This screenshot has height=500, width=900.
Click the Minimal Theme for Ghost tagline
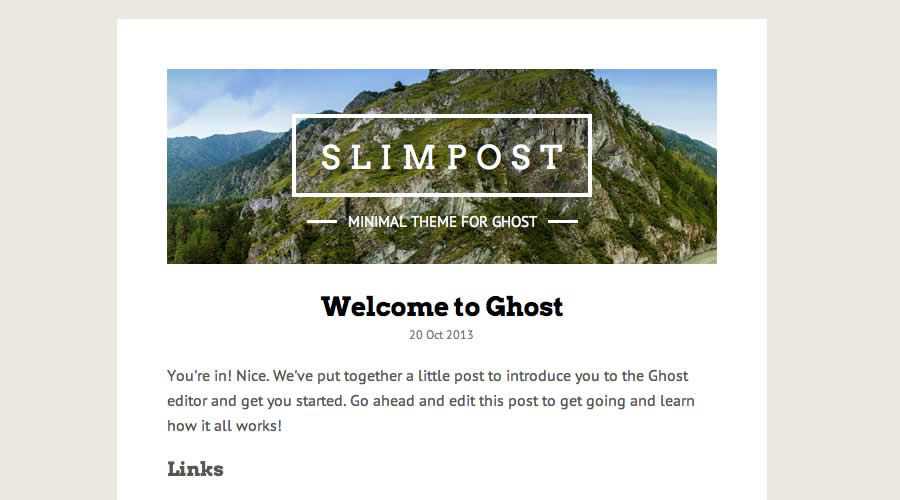coord(442,221)
